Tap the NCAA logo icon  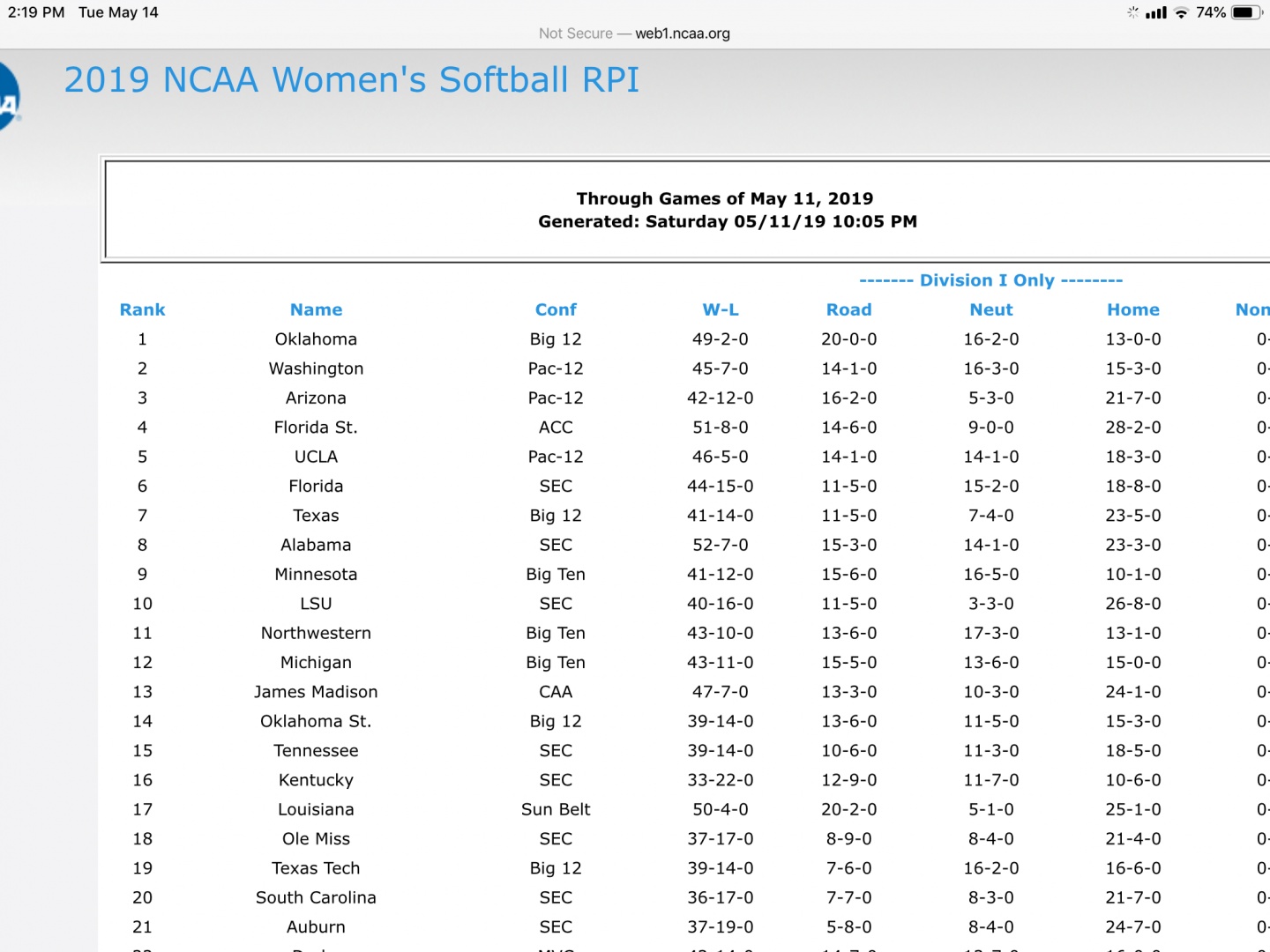[9, 97]
